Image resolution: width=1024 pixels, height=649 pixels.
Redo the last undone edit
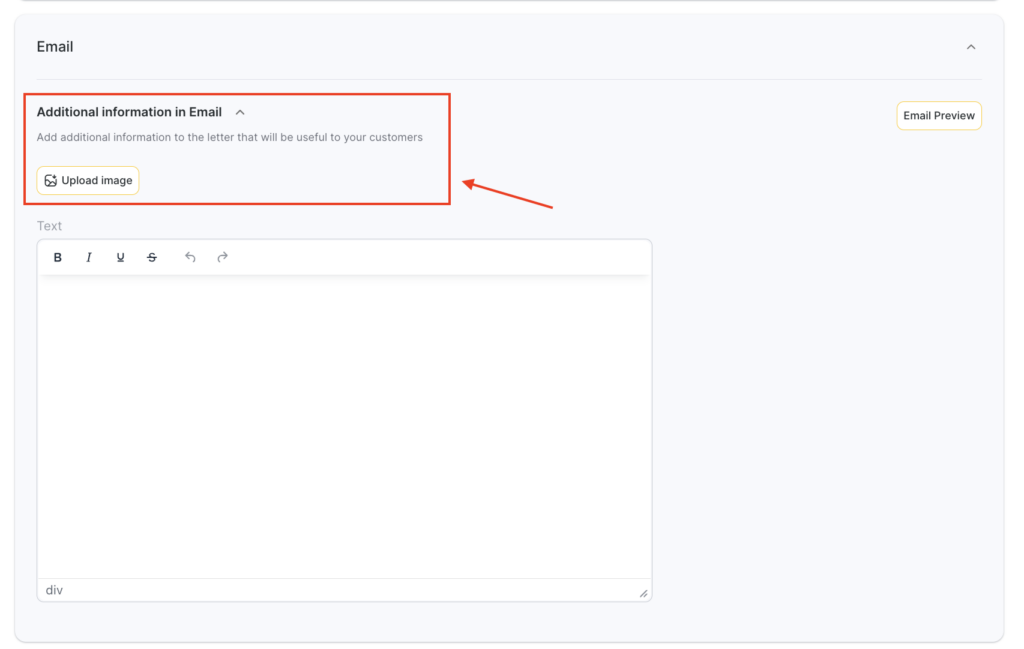[x=223, y=257]
